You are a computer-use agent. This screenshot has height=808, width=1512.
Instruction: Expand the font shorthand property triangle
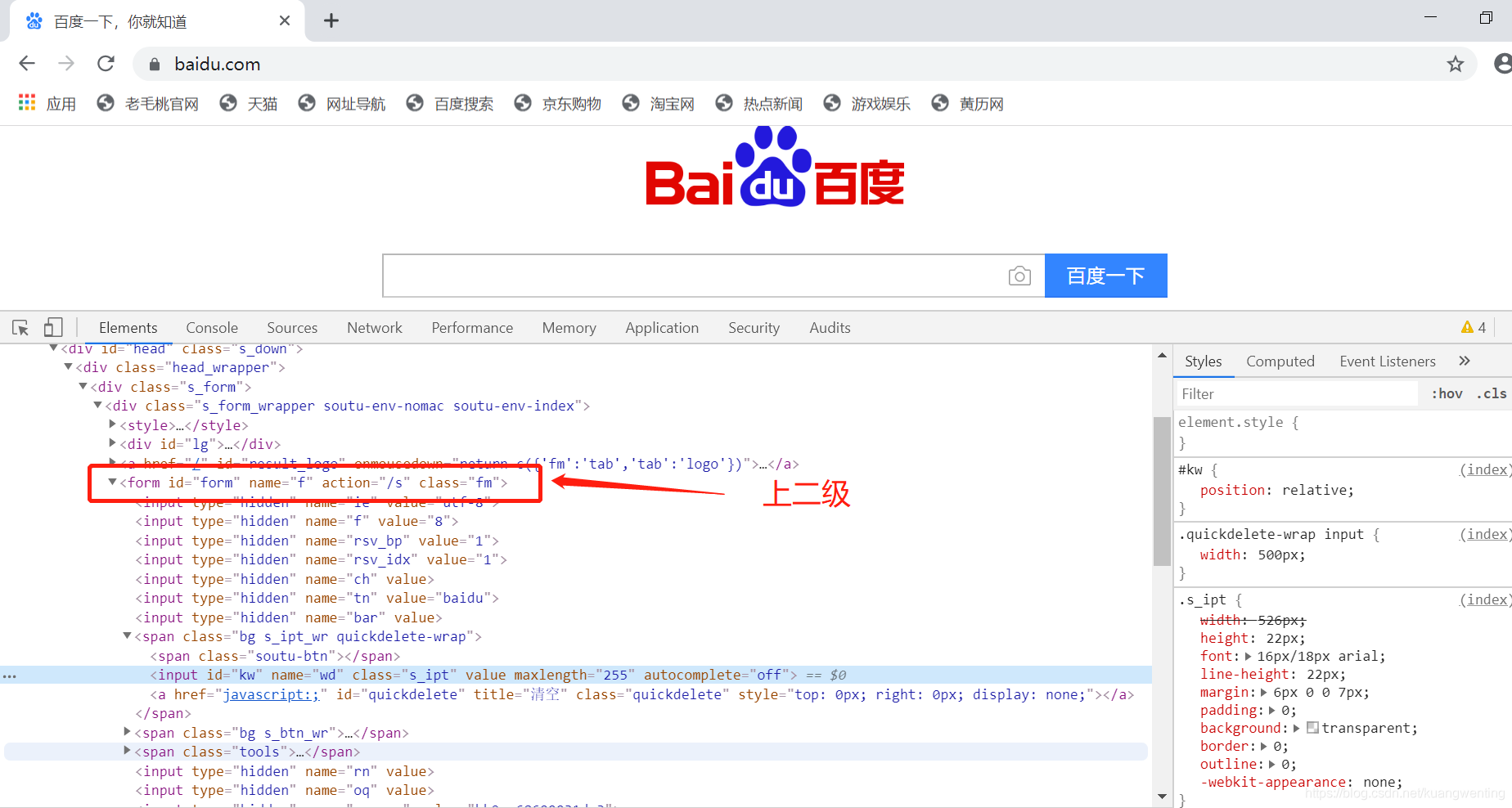pyautogui.click(x=1248, y=656)
